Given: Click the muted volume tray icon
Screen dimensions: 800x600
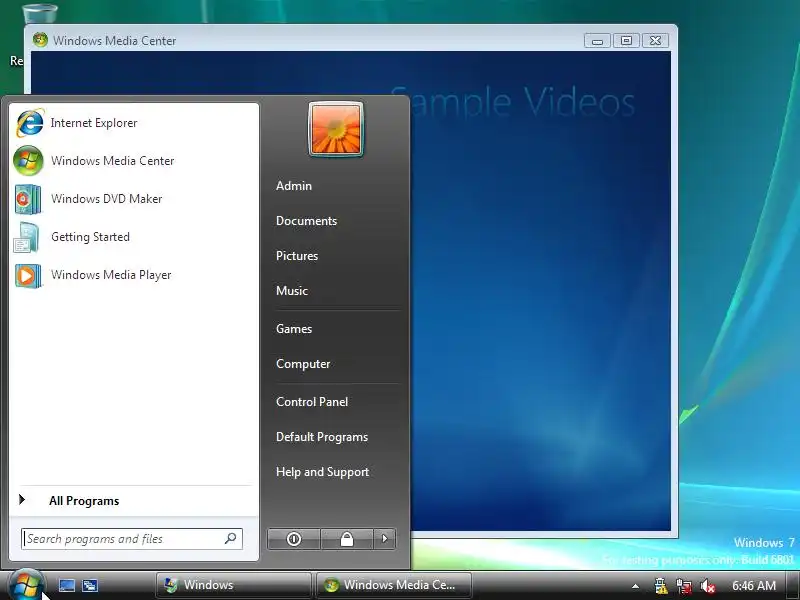Looking at the screenshot, I should tap(708, 586).
